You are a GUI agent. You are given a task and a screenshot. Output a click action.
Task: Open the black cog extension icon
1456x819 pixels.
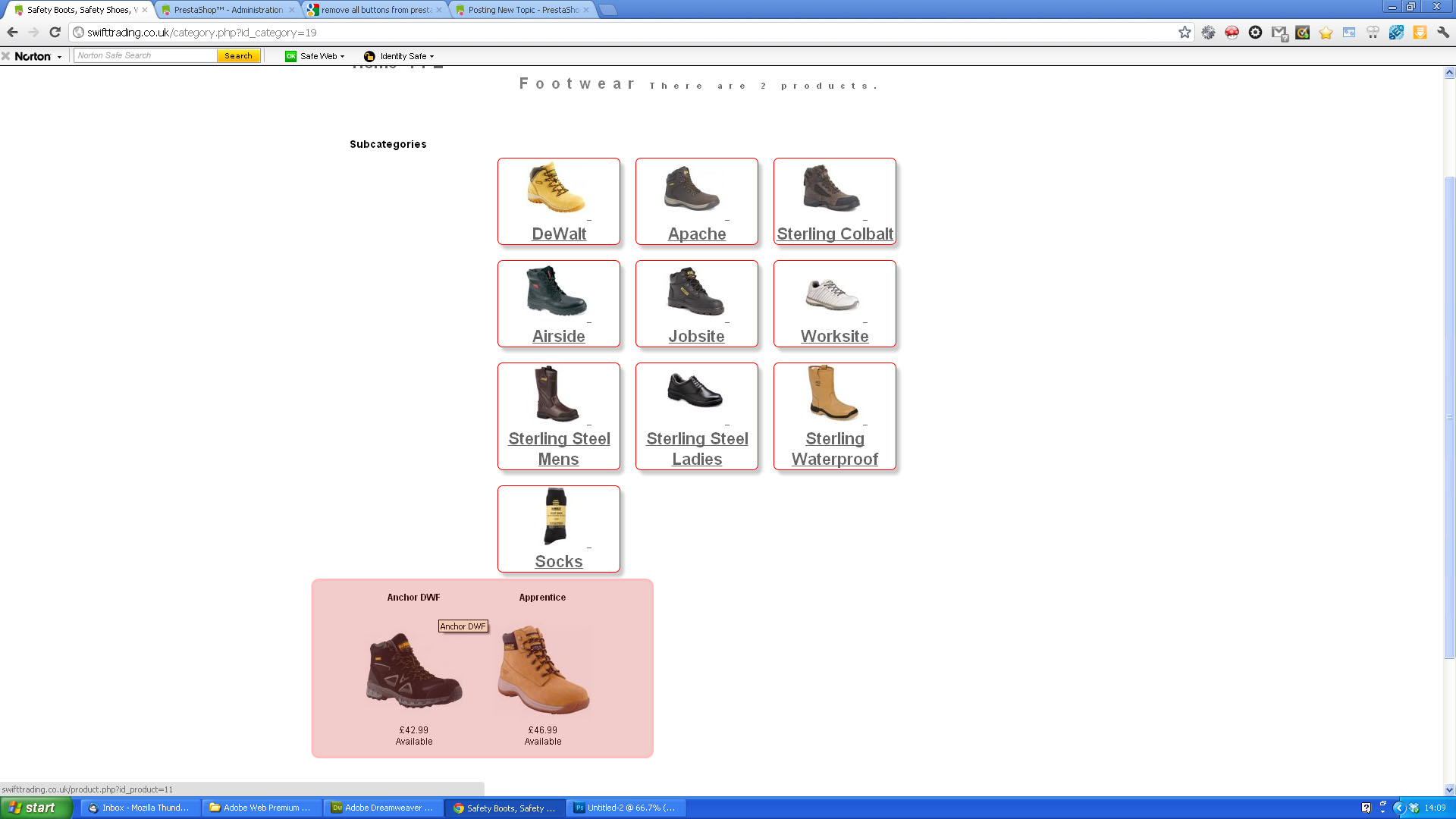click(x=1255, y=33)
